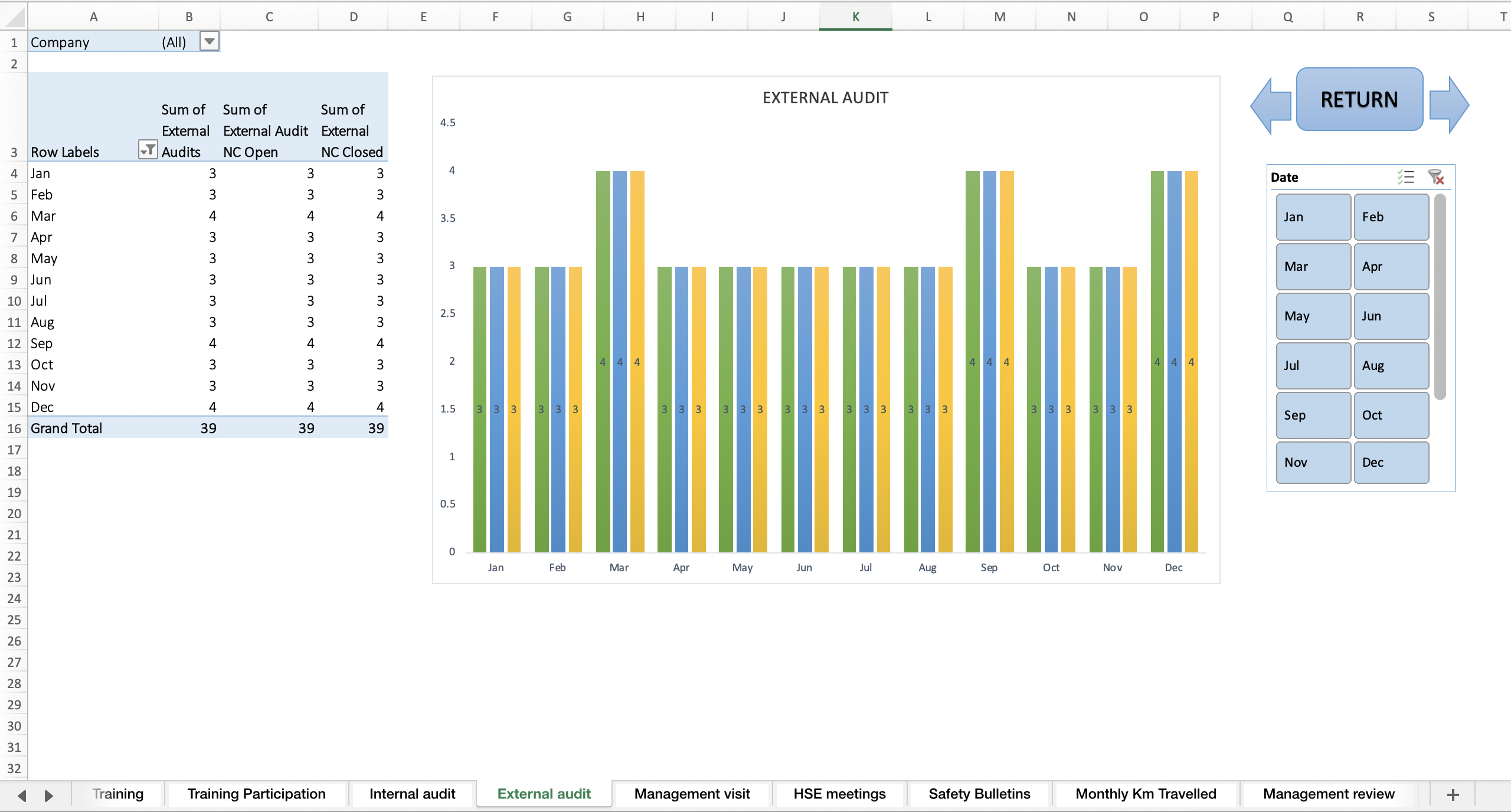Switch to the Safety Bulletins sheet
The width and height of the screenshot is (1511, 812).
point(979,794)
